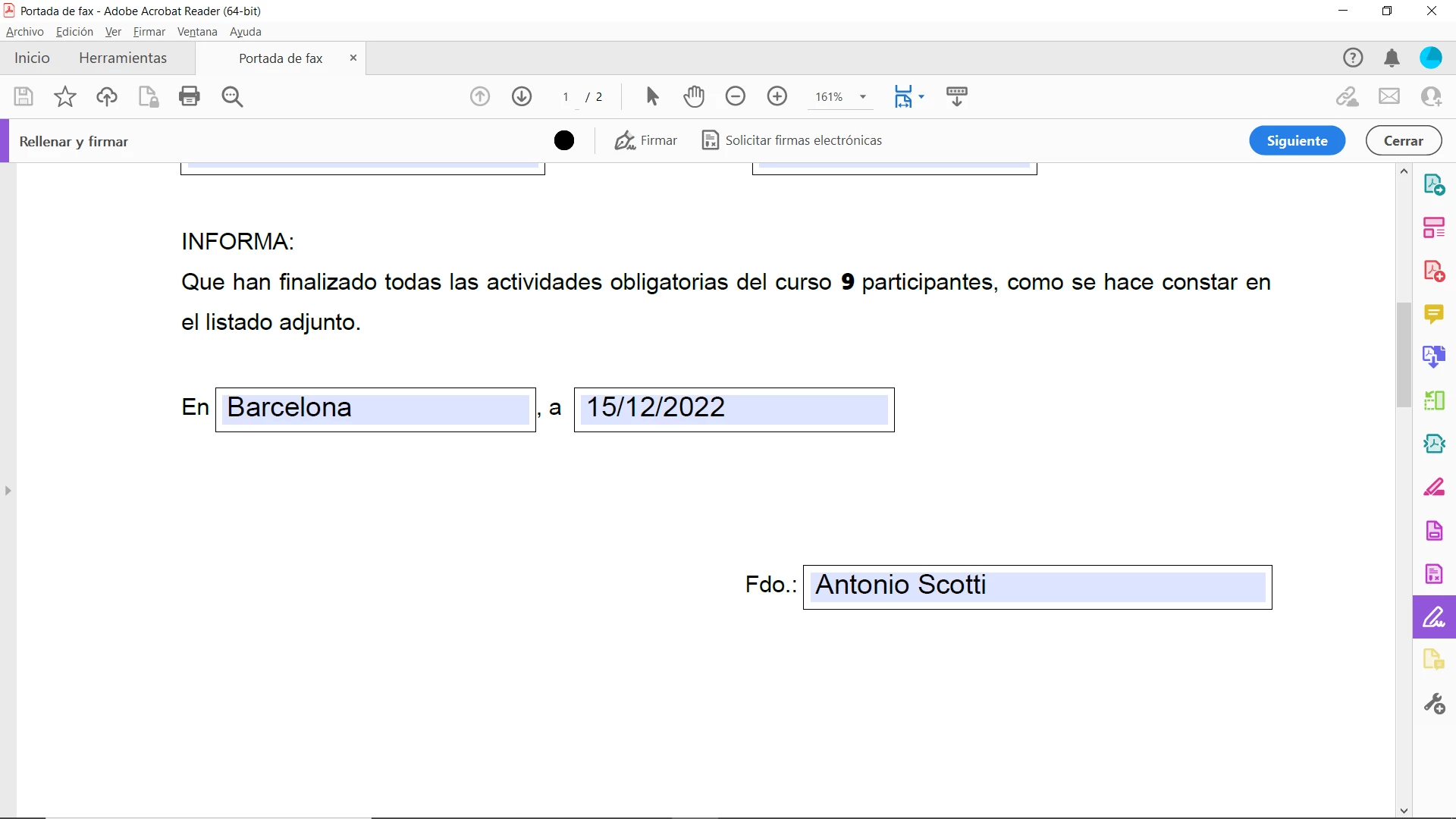The image size is (1456, 819).
Task: Open the find text magnifier tool
Action: click(x=232, y=96)
